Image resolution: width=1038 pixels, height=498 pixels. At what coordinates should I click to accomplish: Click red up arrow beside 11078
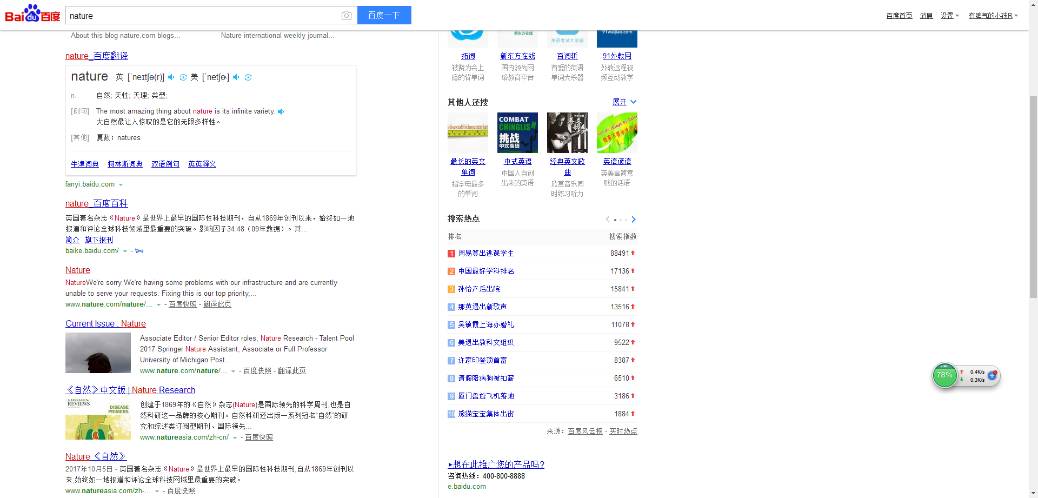point(633,324)
